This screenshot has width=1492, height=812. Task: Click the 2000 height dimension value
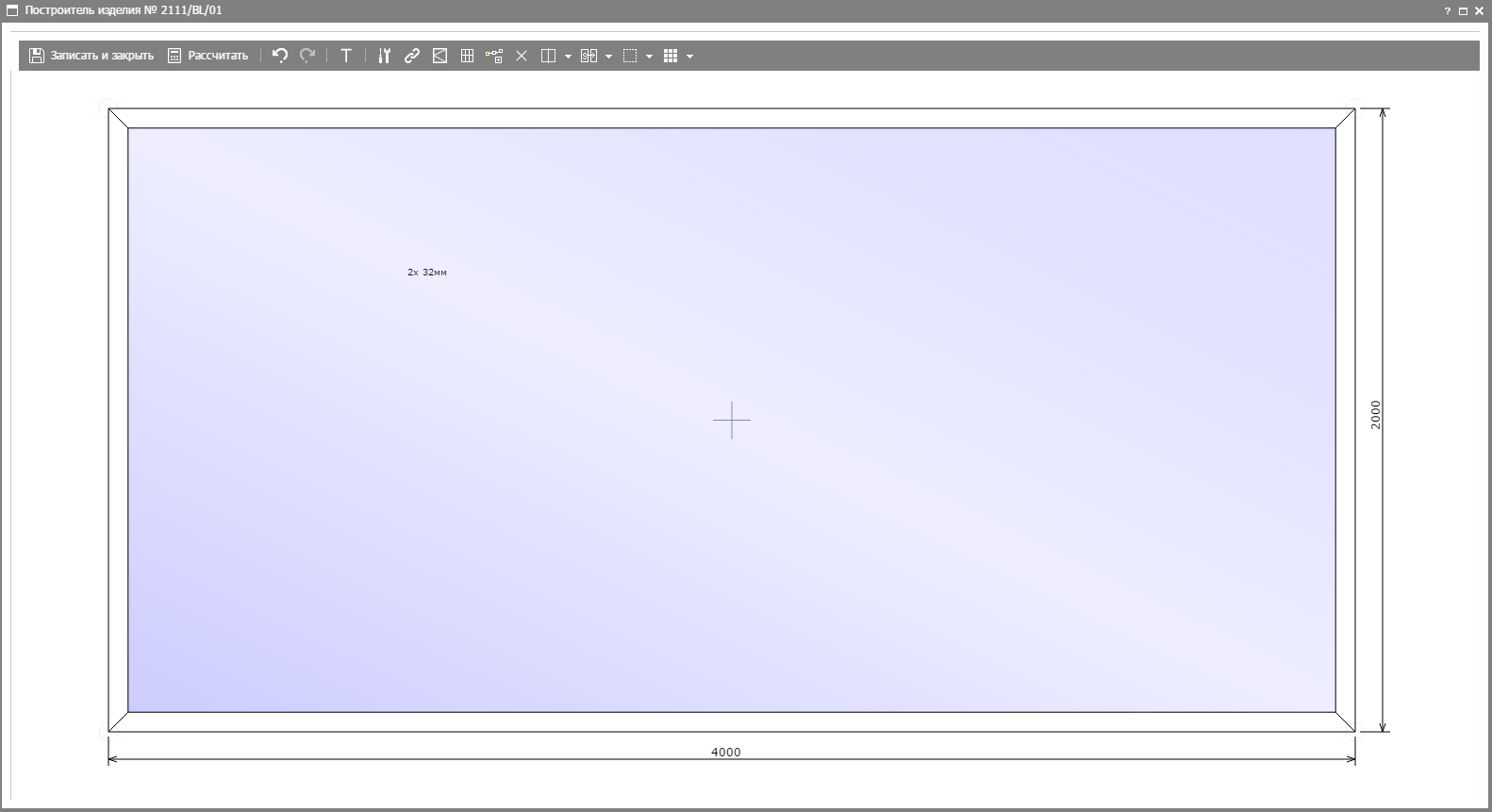[1375, 415]
